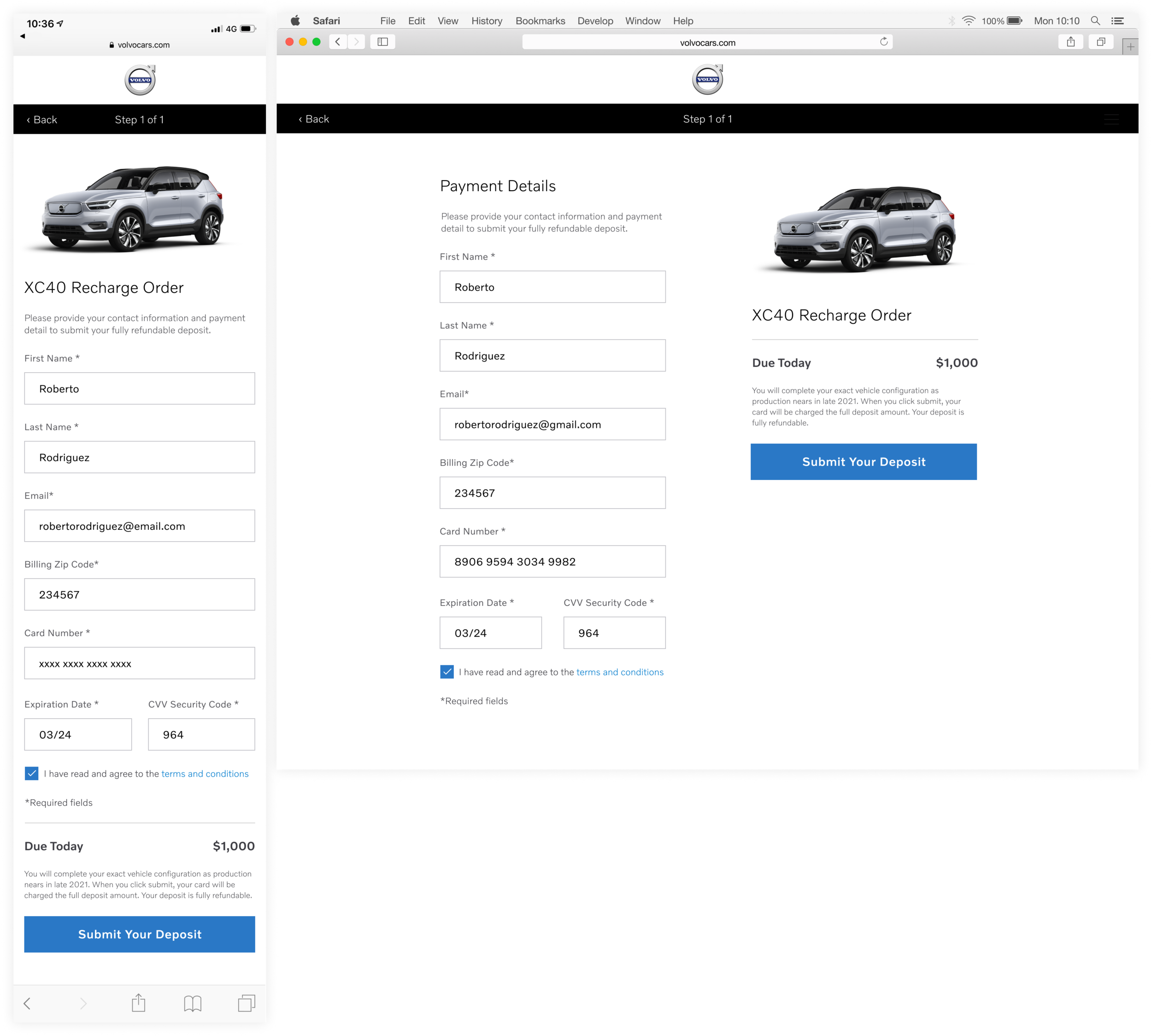Viewport: 1152px width, 1036px height.
Task: Open the History menu
Action: tap(486, 21)
